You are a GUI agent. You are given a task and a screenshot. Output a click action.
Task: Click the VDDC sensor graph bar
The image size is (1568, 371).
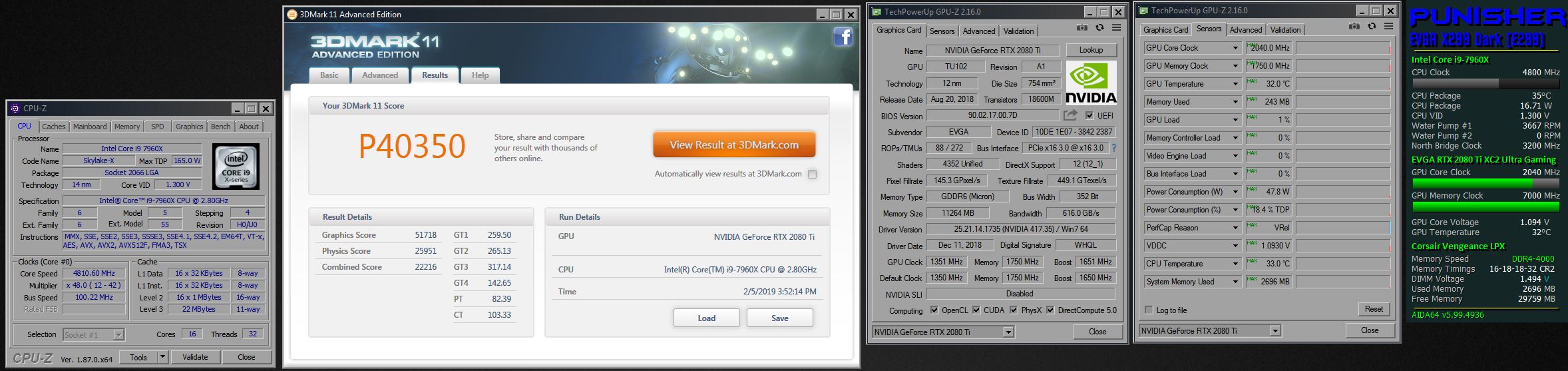[x=1343, y=246]
